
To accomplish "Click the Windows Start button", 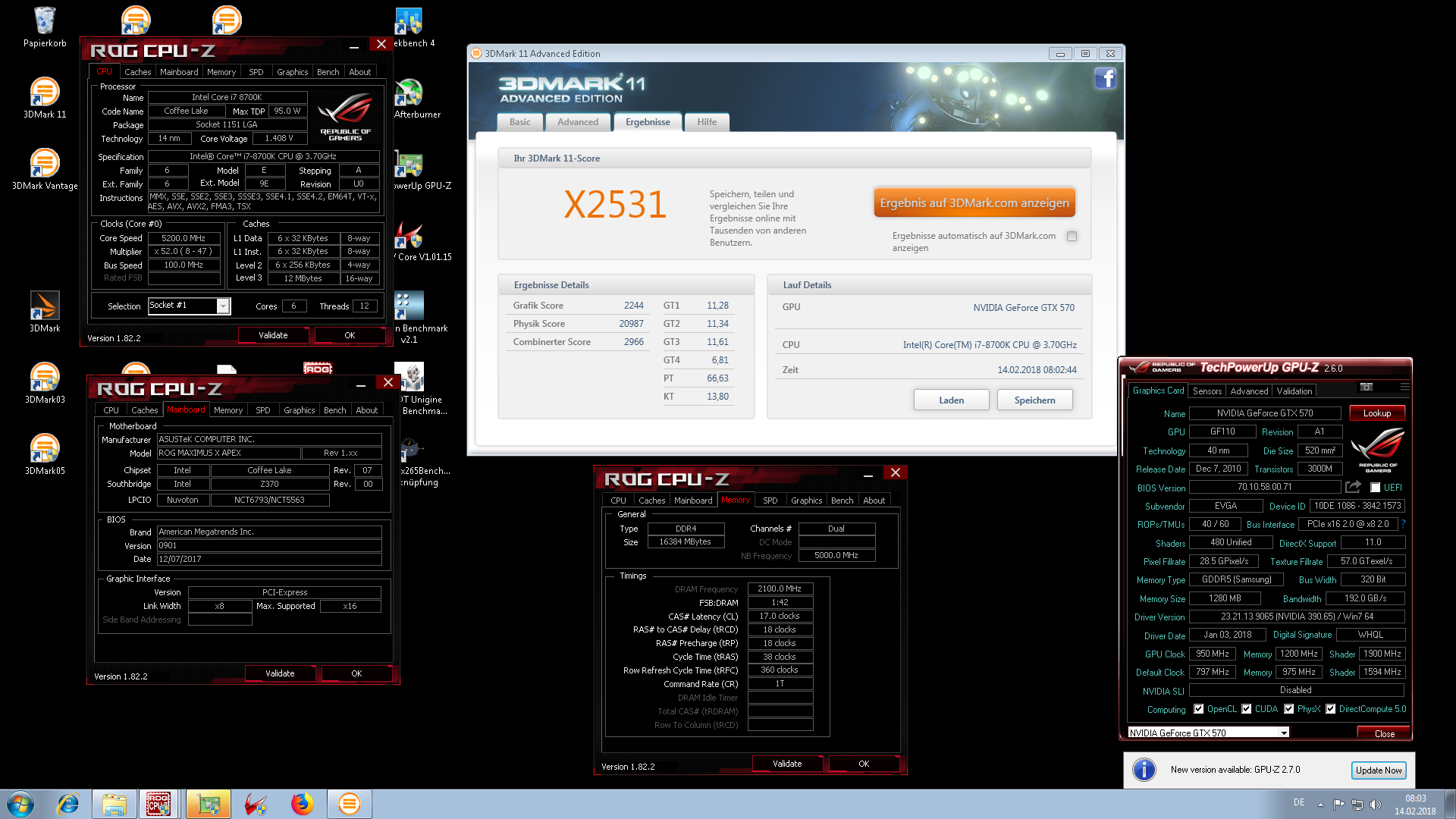I will point(20,804).
